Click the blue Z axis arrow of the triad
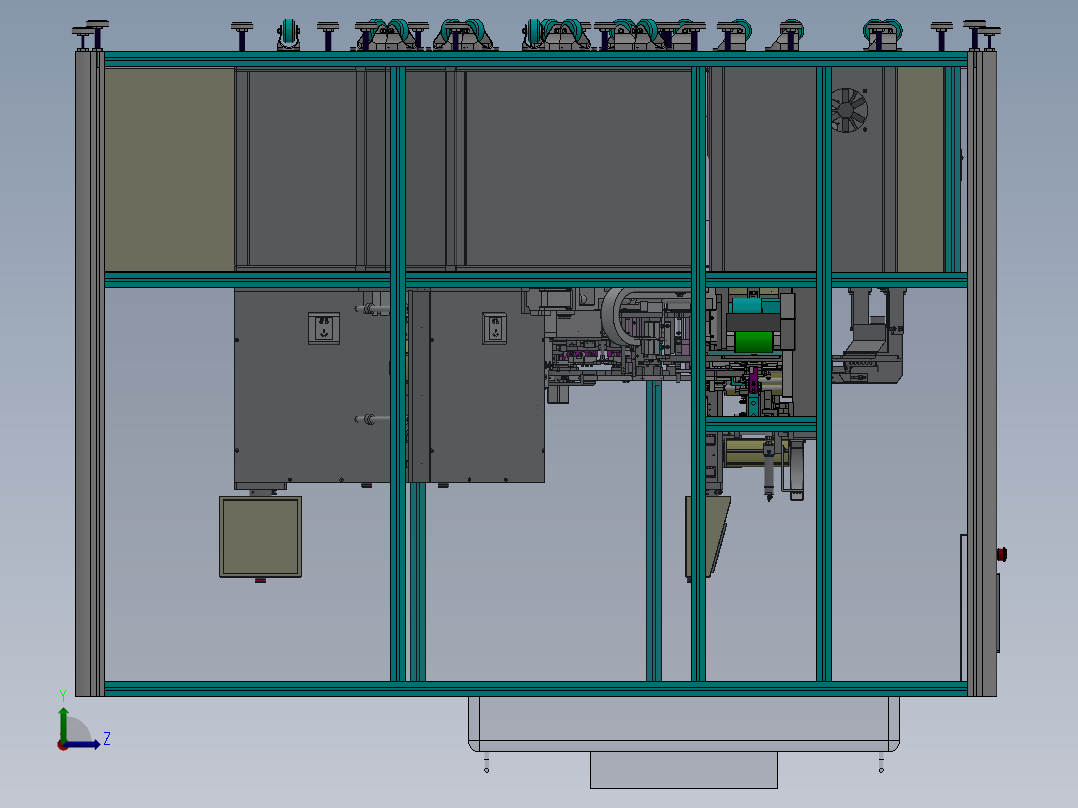The height and width of the screenshot is (808, 1078). click(x=83, y=743)
